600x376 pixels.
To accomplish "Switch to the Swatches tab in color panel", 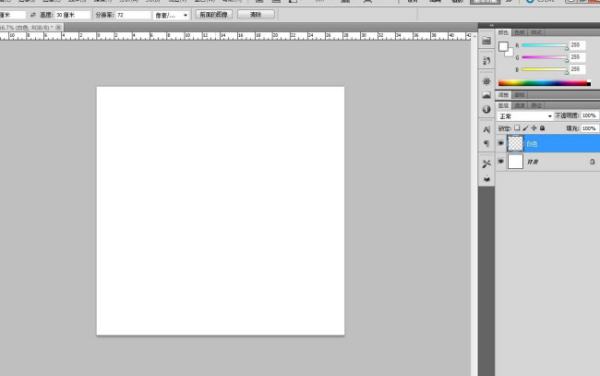I will 519,33.
